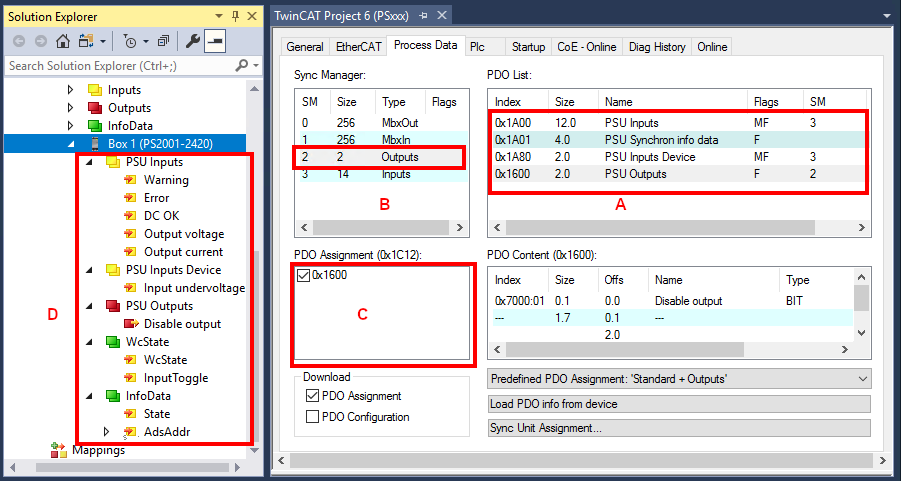Click the InputToggle variable icon
Image resolution: width=901 pixels, height=481 pixels.
point(130,378)
